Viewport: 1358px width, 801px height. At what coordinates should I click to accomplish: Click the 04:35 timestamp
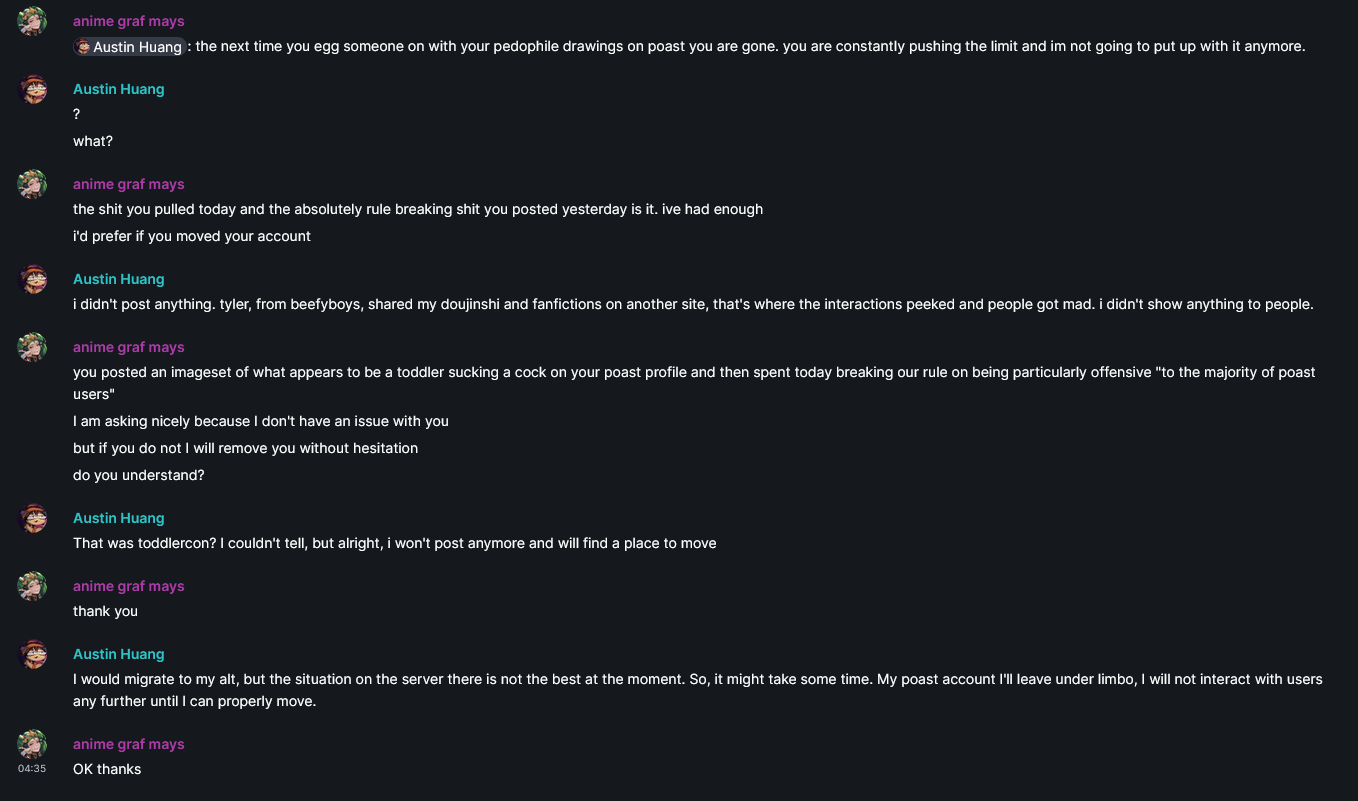(32, 769)
